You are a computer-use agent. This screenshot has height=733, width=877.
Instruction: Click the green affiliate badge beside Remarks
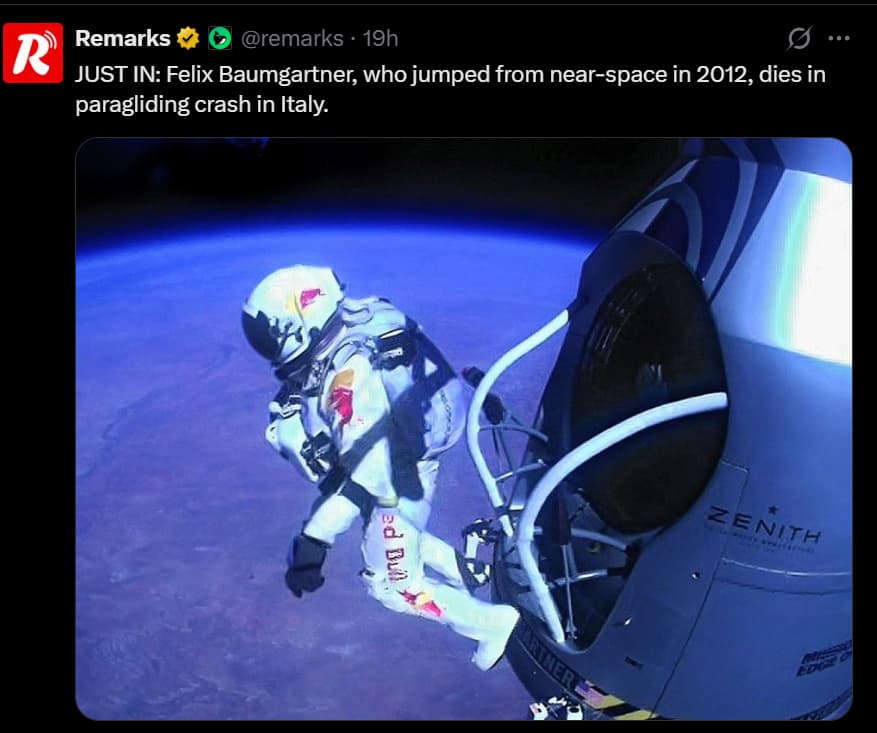coord(220,39)
